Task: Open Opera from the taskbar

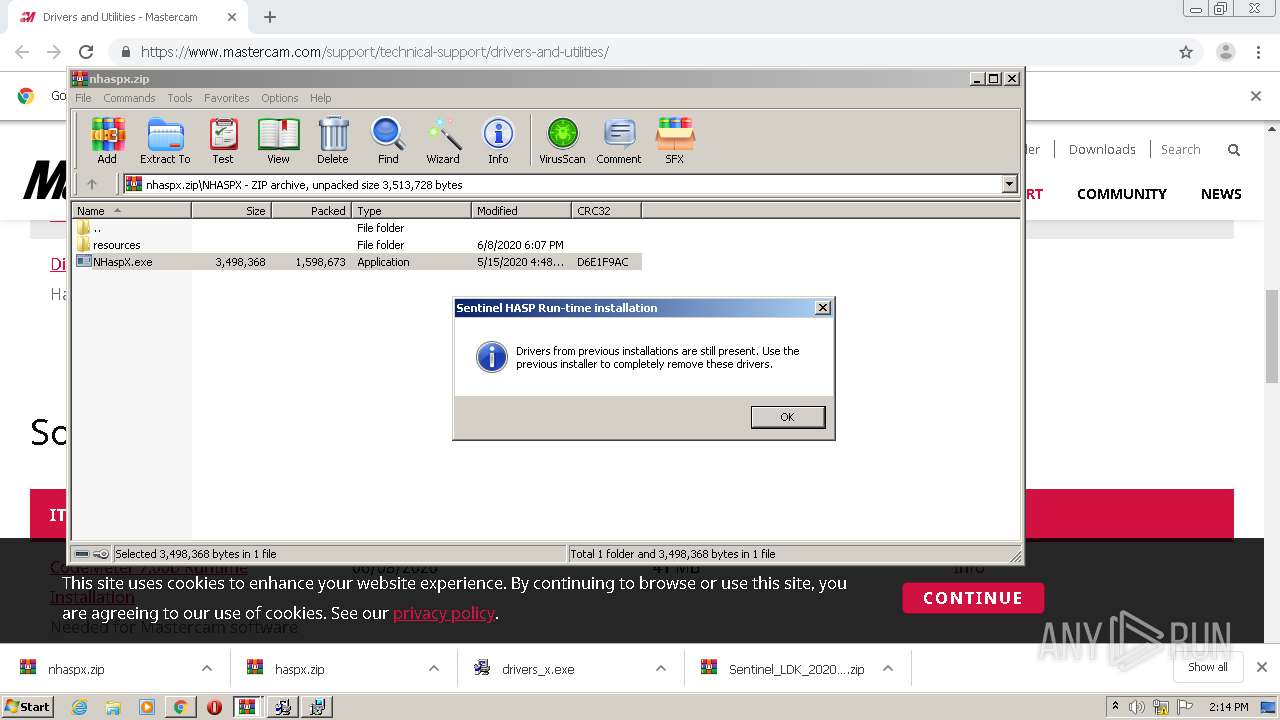Action: coord(214,707)
